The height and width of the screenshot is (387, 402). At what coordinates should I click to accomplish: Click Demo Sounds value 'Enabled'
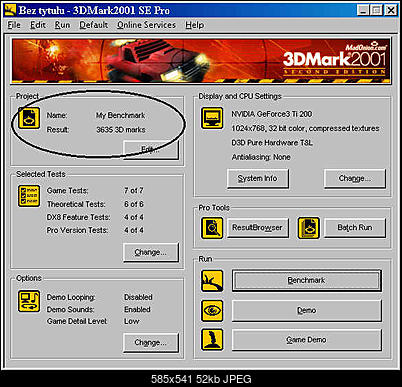[137, 309]
